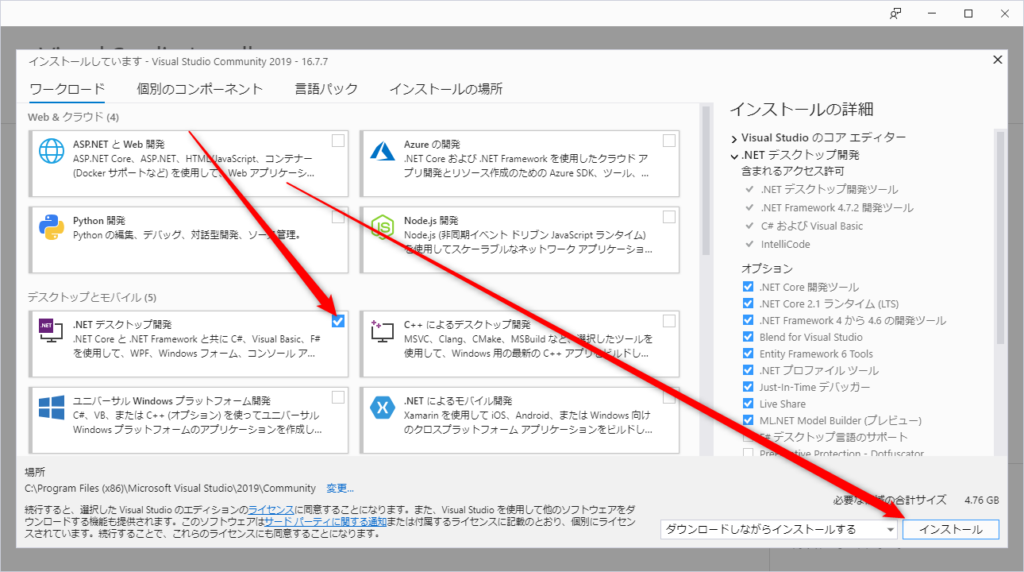Enable the C++ によるデスクトップ開発 checkbox

coord(669,321)
